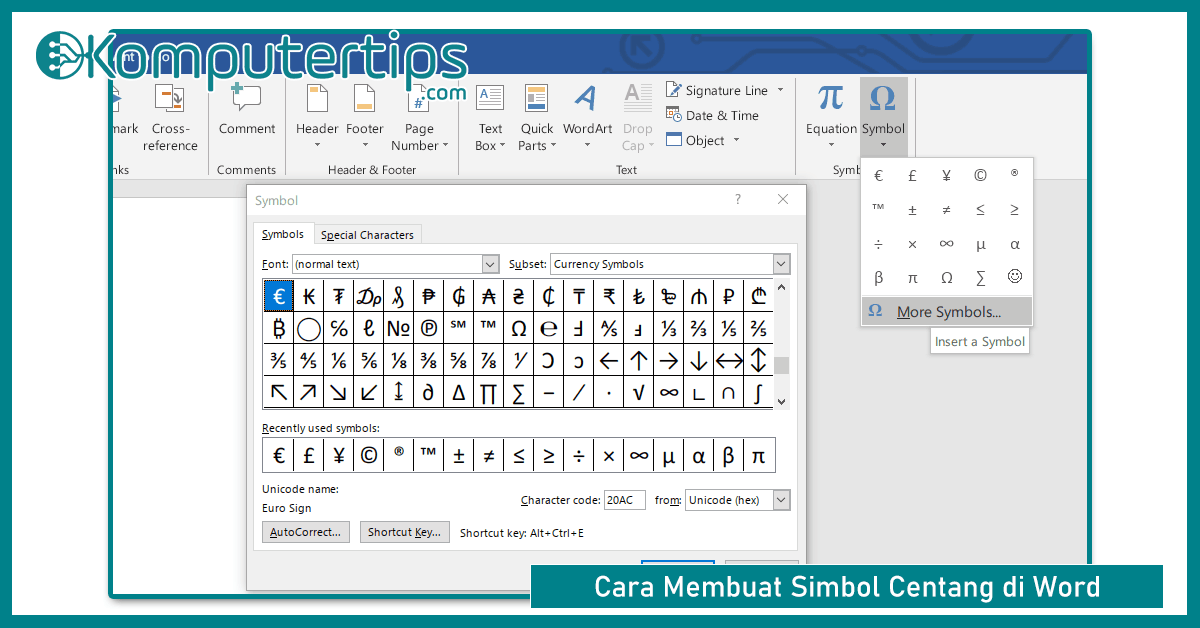Switch to the Symbols tab
This screenshot has height=628, width=1200.
[x=283, y=234]
